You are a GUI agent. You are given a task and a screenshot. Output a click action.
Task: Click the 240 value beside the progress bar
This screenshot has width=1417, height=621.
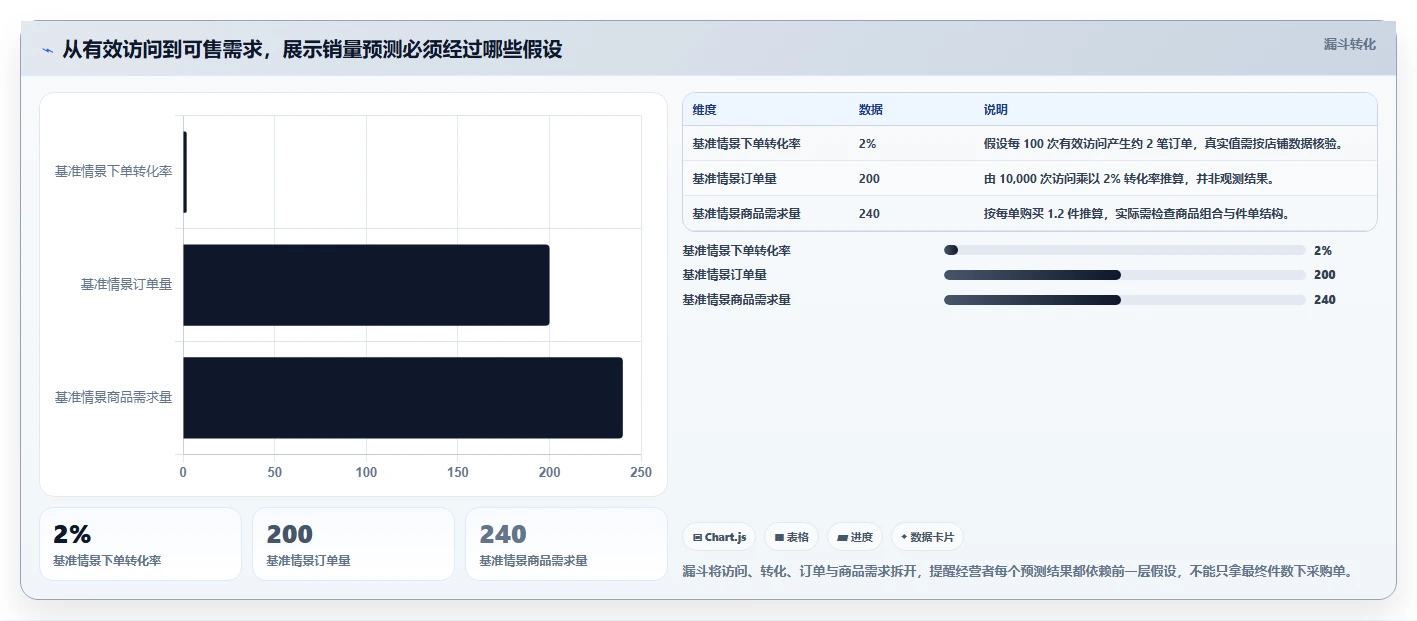tap(1325, 300)
